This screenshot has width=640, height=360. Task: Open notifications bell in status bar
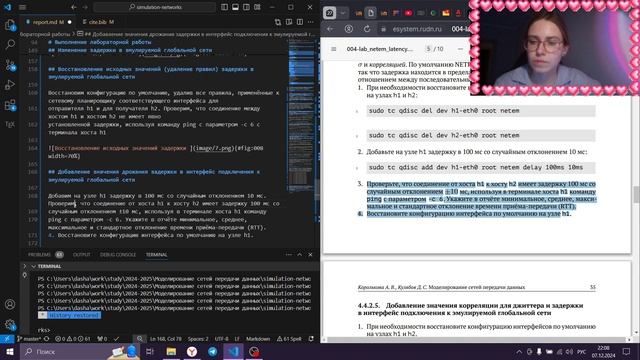311,339
